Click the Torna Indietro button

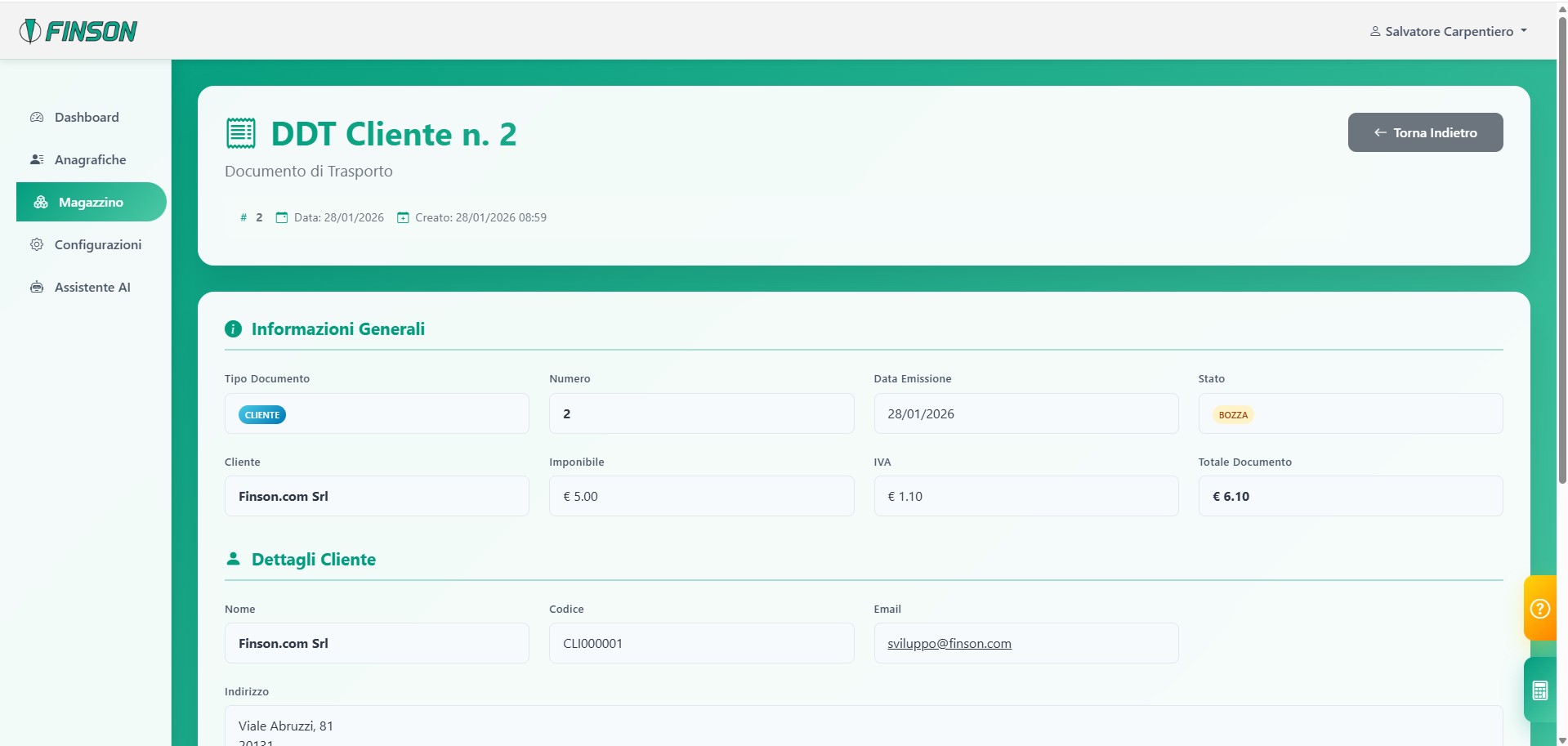[x=1425, y=132]
